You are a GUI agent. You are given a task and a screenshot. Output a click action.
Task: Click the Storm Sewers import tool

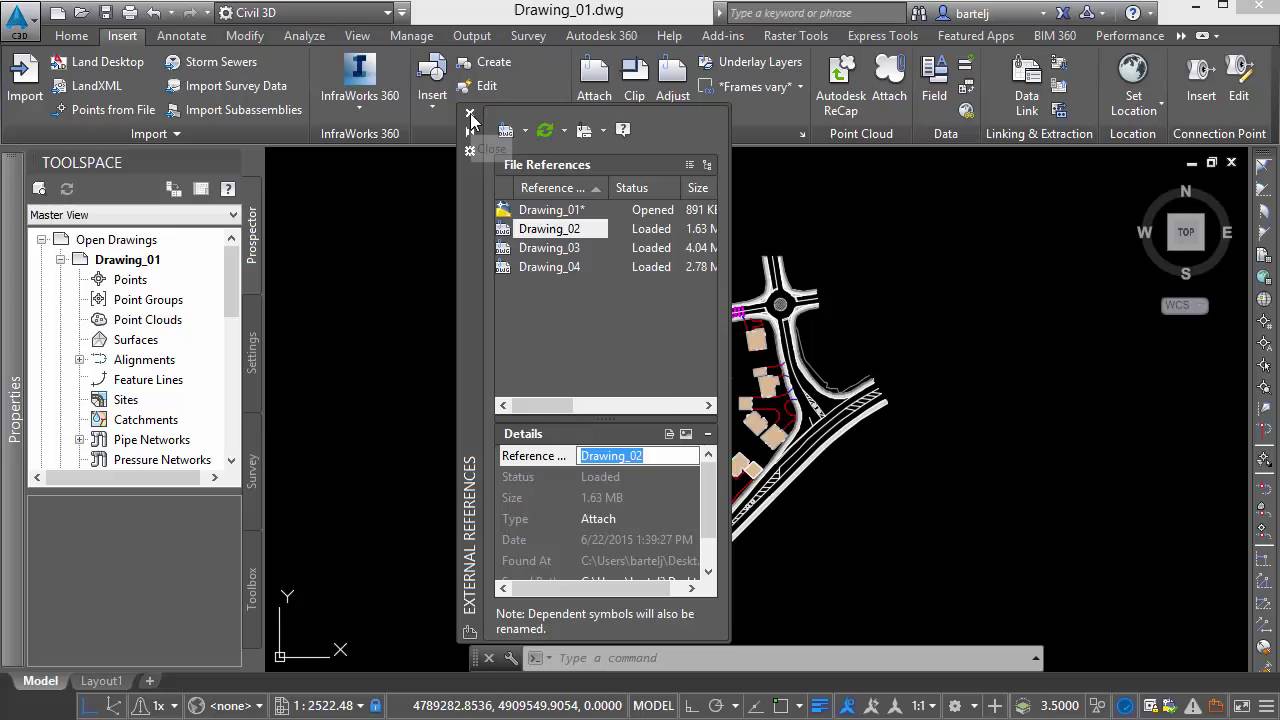click(210, 61)
